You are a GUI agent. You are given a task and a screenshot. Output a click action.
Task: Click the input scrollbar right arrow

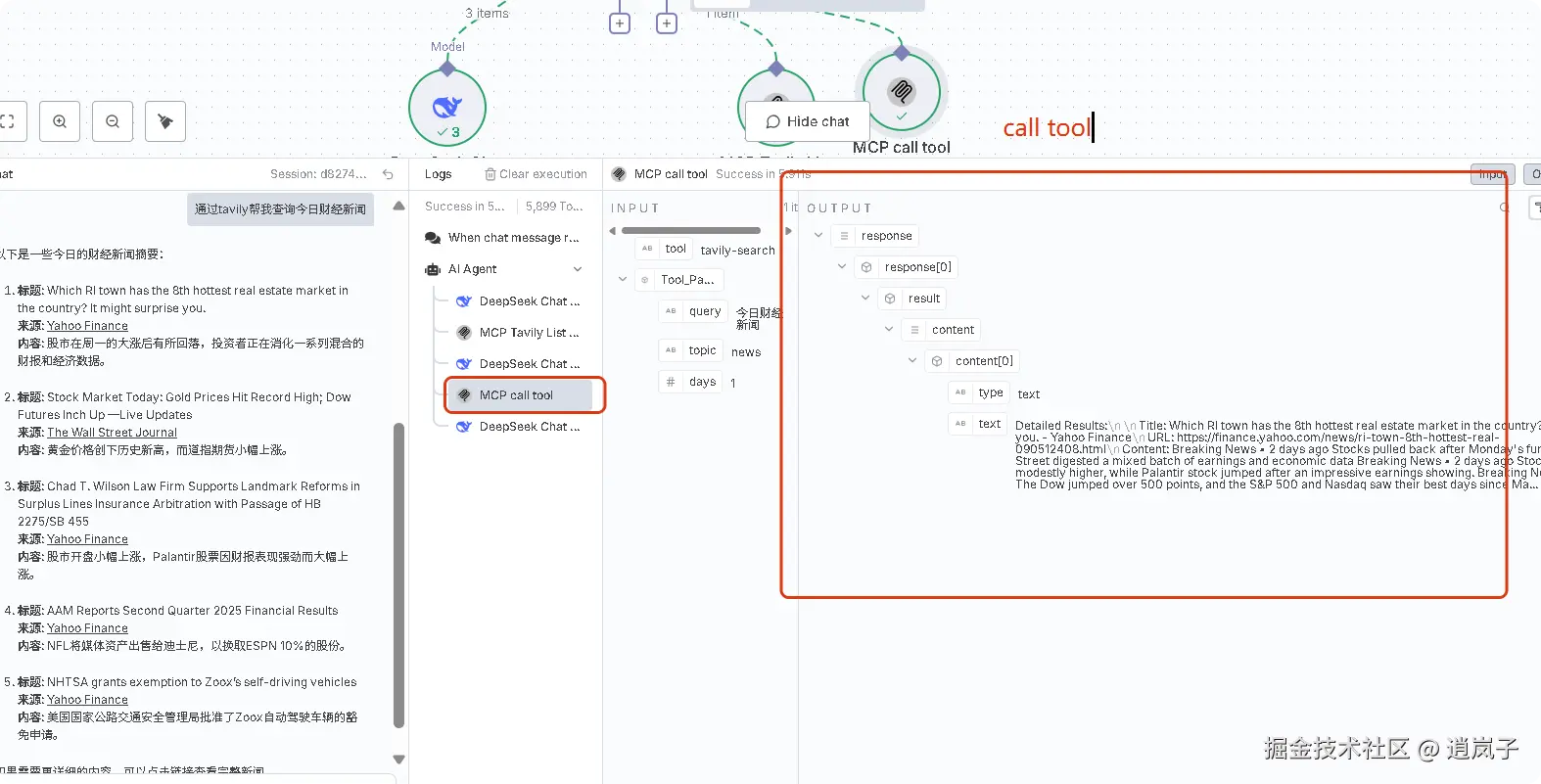click(x=789, y=231)
